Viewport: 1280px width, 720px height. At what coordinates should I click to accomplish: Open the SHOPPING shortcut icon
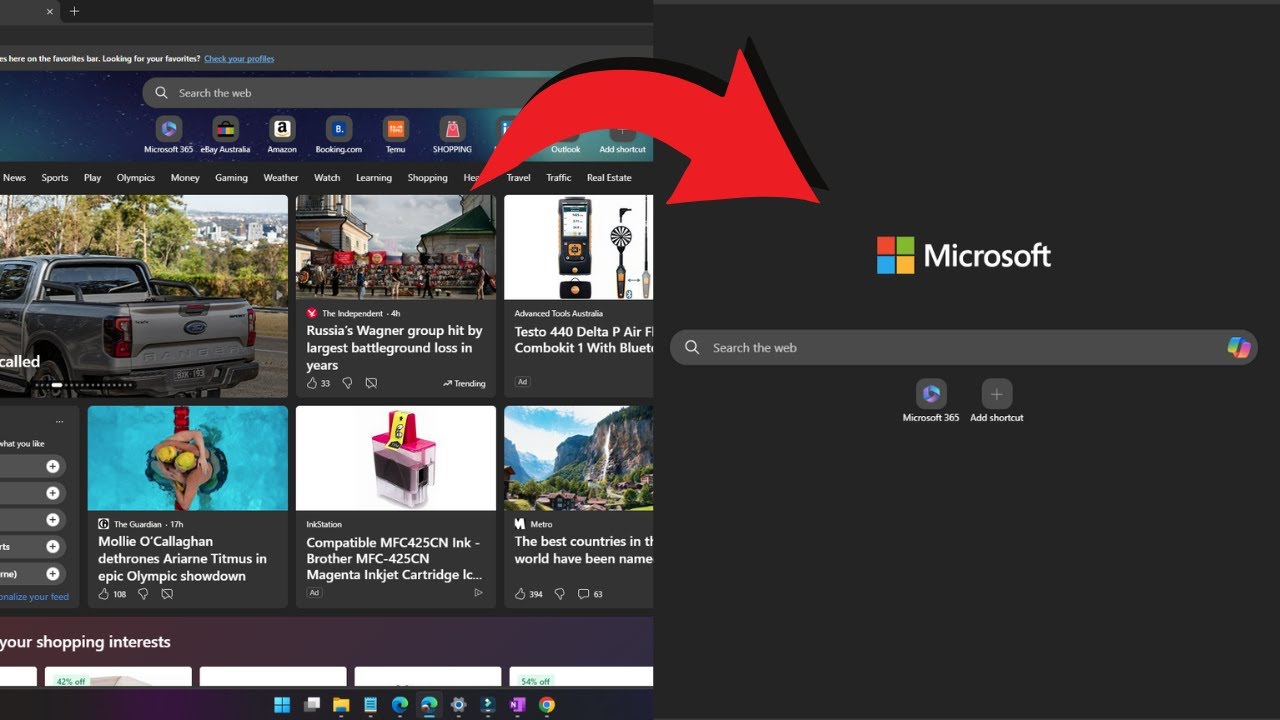pos(452,130)
